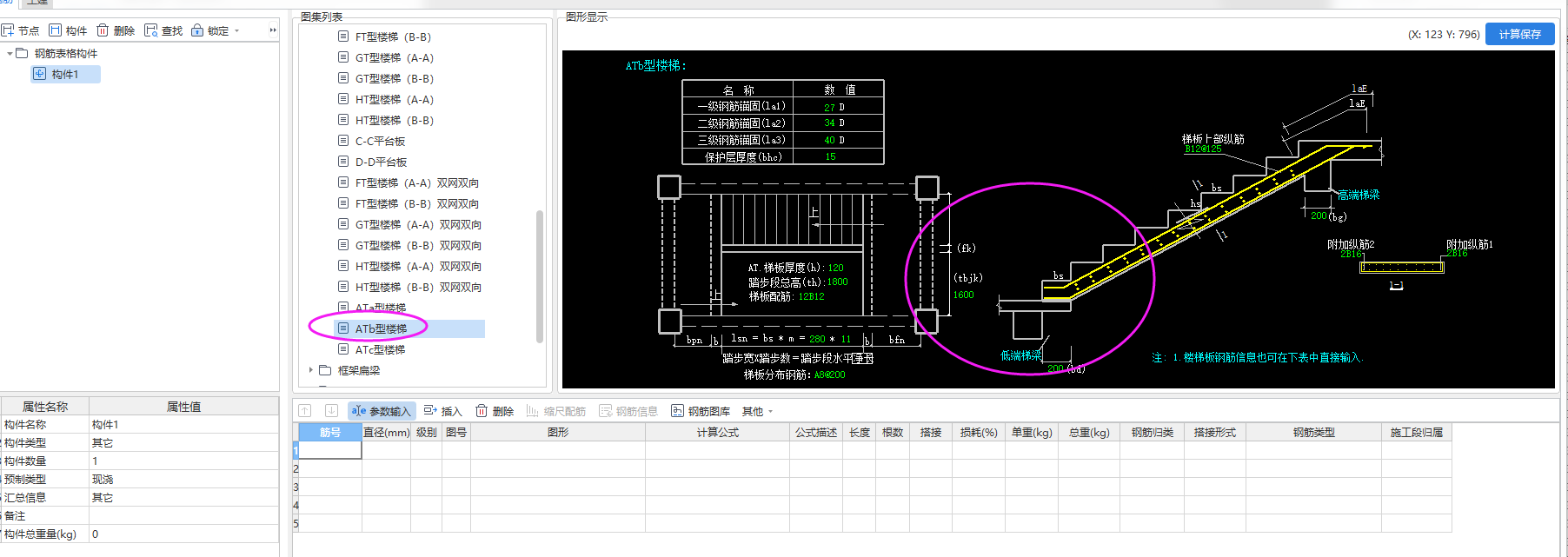This screenshot has width=1568, height=557.
Task: Click the 构件 add-component toolbar icon
Action: 56,30
